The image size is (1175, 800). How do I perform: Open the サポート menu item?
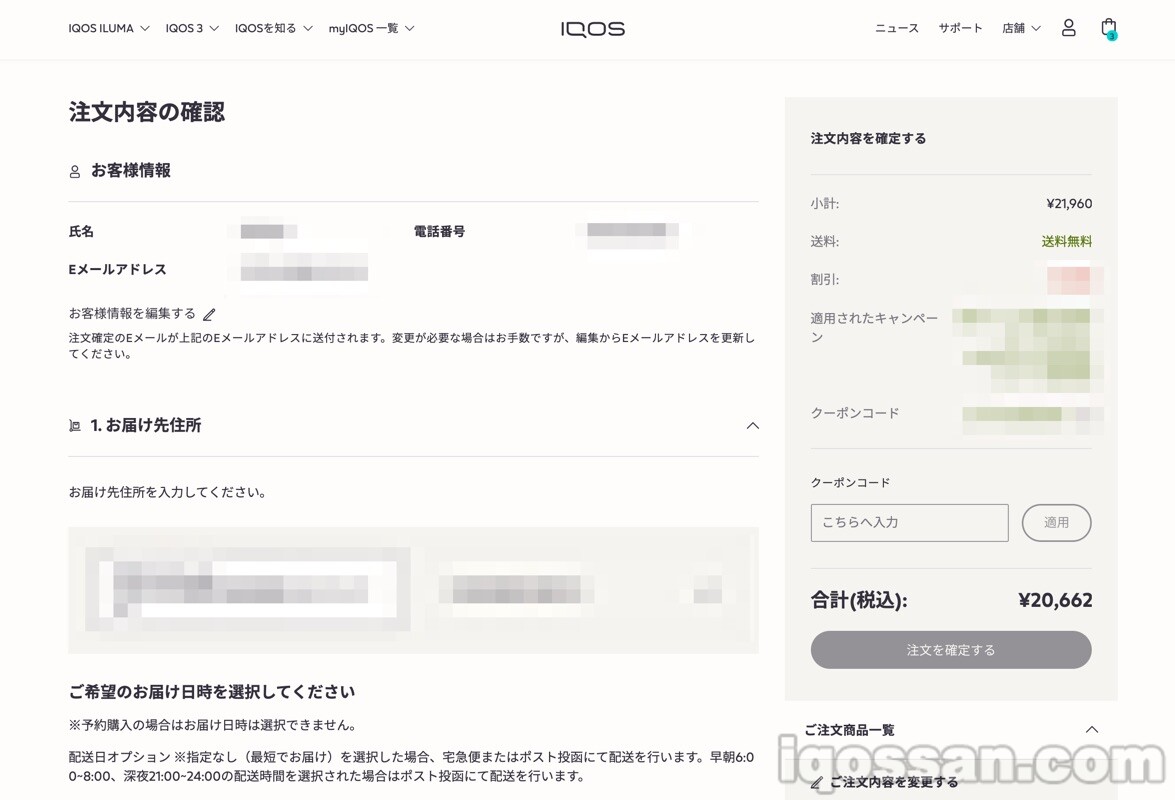960,29
